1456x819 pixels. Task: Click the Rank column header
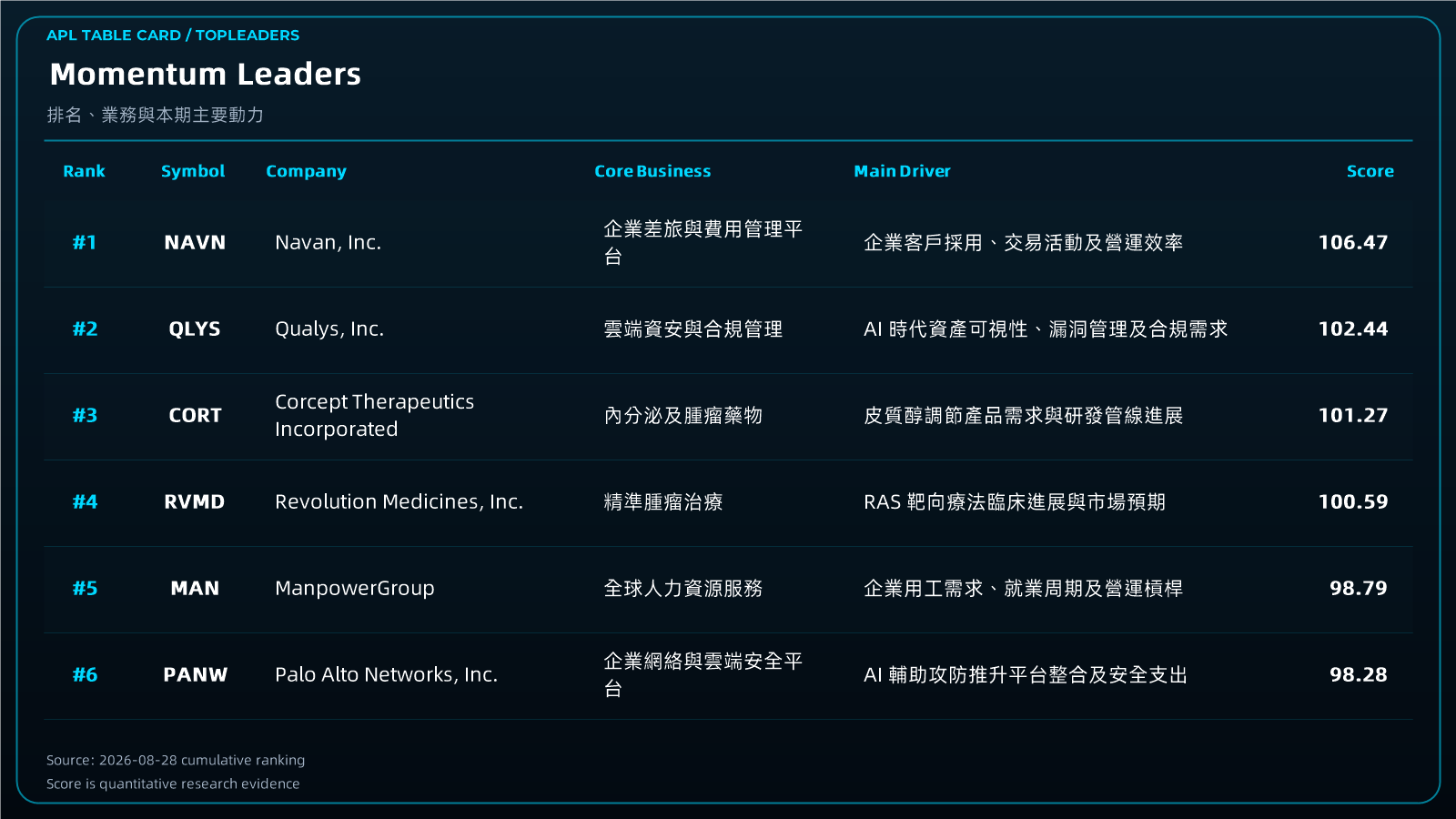click(84, 171)
